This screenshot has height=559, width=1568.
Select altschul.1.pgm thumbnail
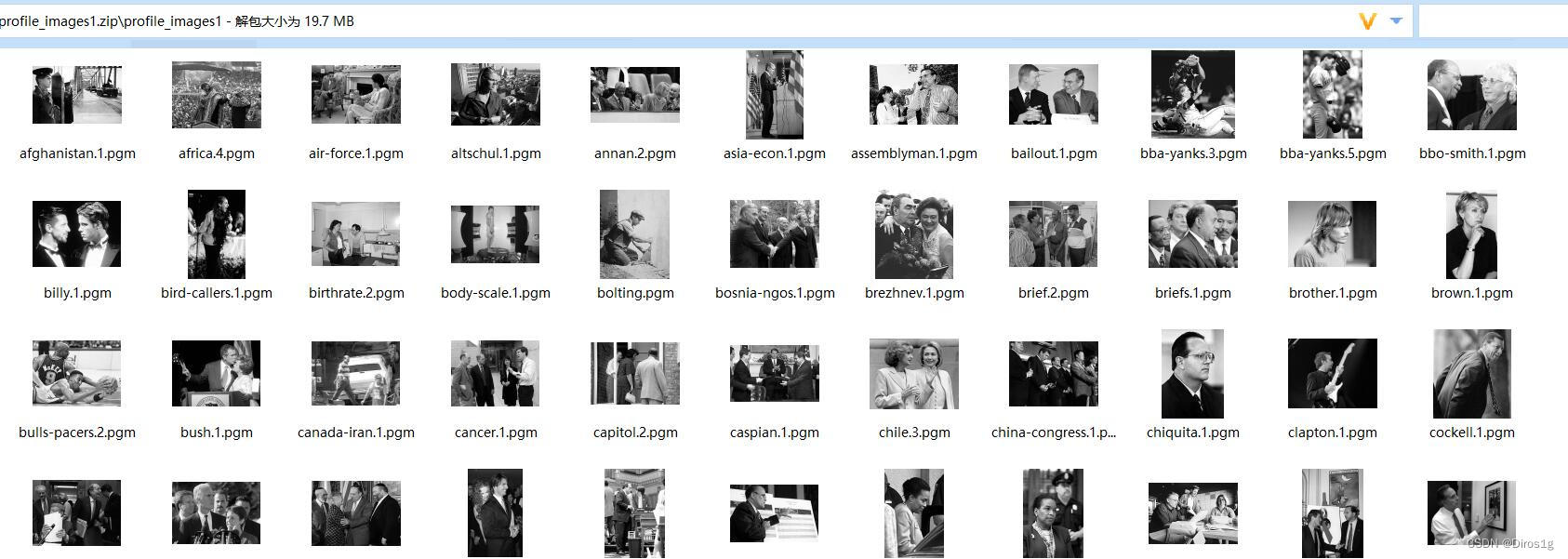point(496,95)
